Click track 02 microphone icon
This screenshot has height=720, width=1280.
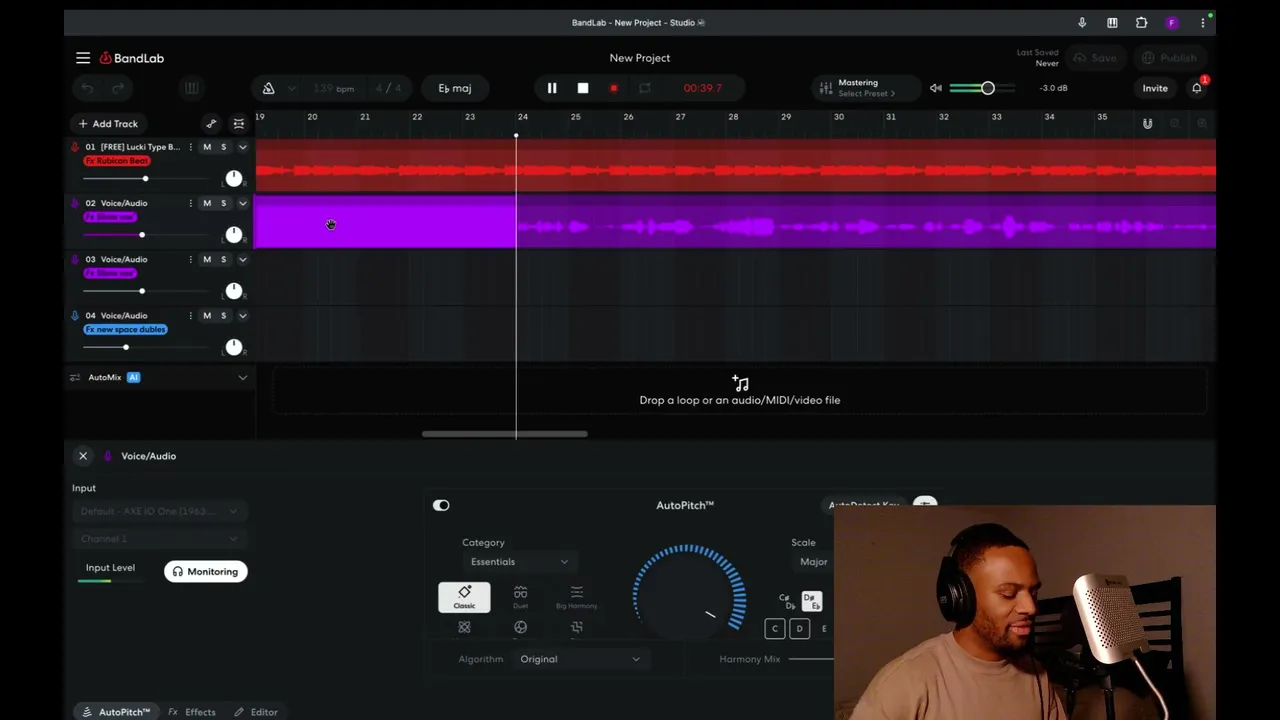point(75,203)
